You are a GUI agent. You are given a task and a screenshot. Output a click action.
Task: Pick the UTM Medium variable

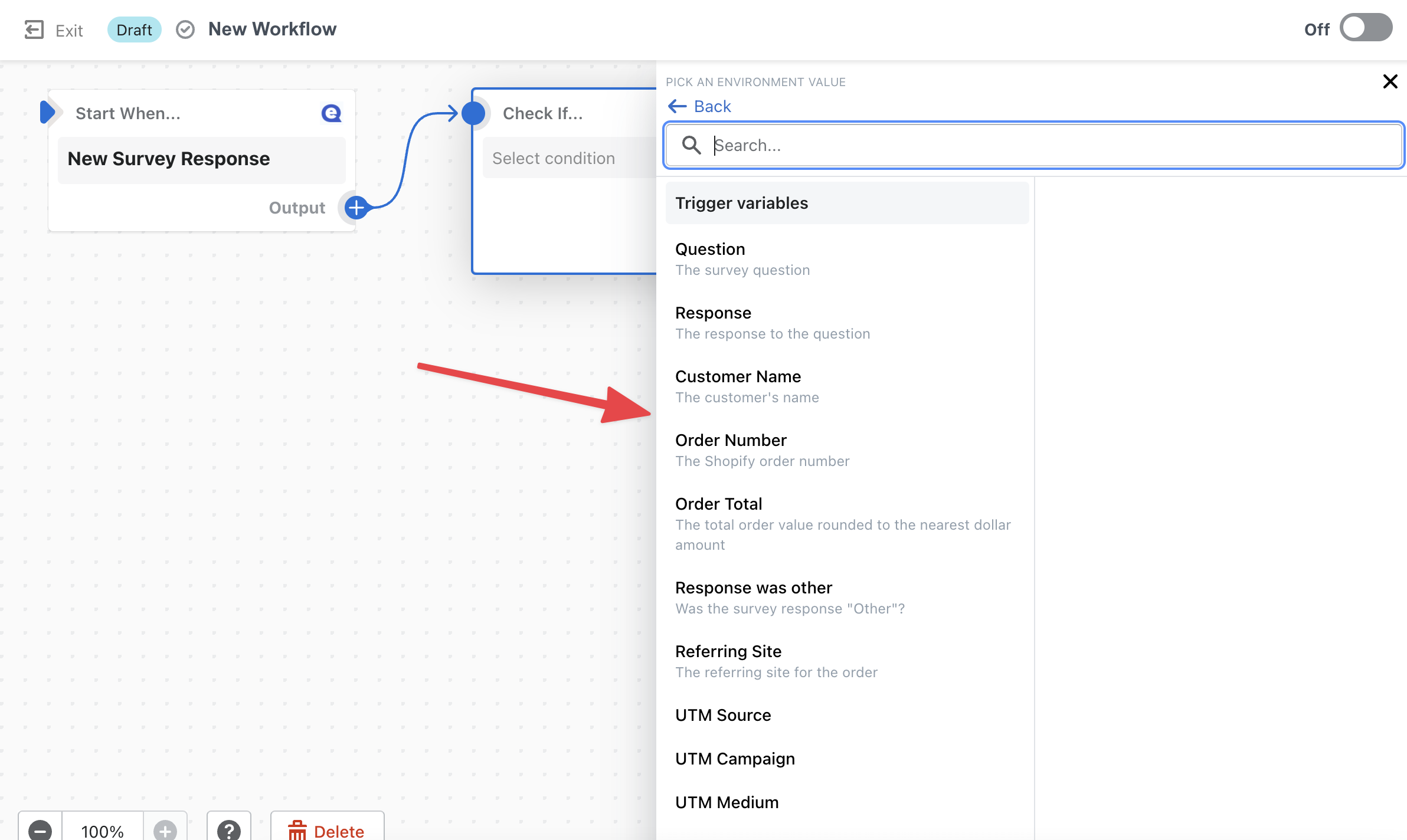tap(847, 802)
